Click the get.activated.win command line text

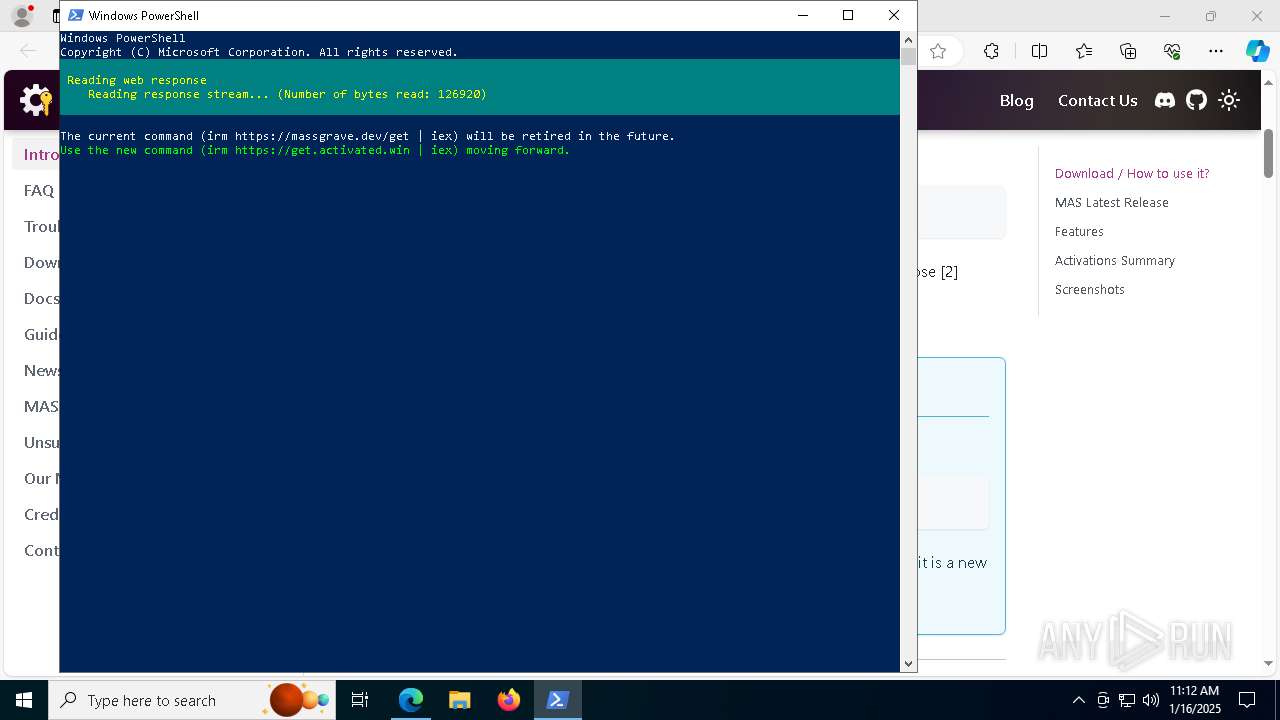314,150
